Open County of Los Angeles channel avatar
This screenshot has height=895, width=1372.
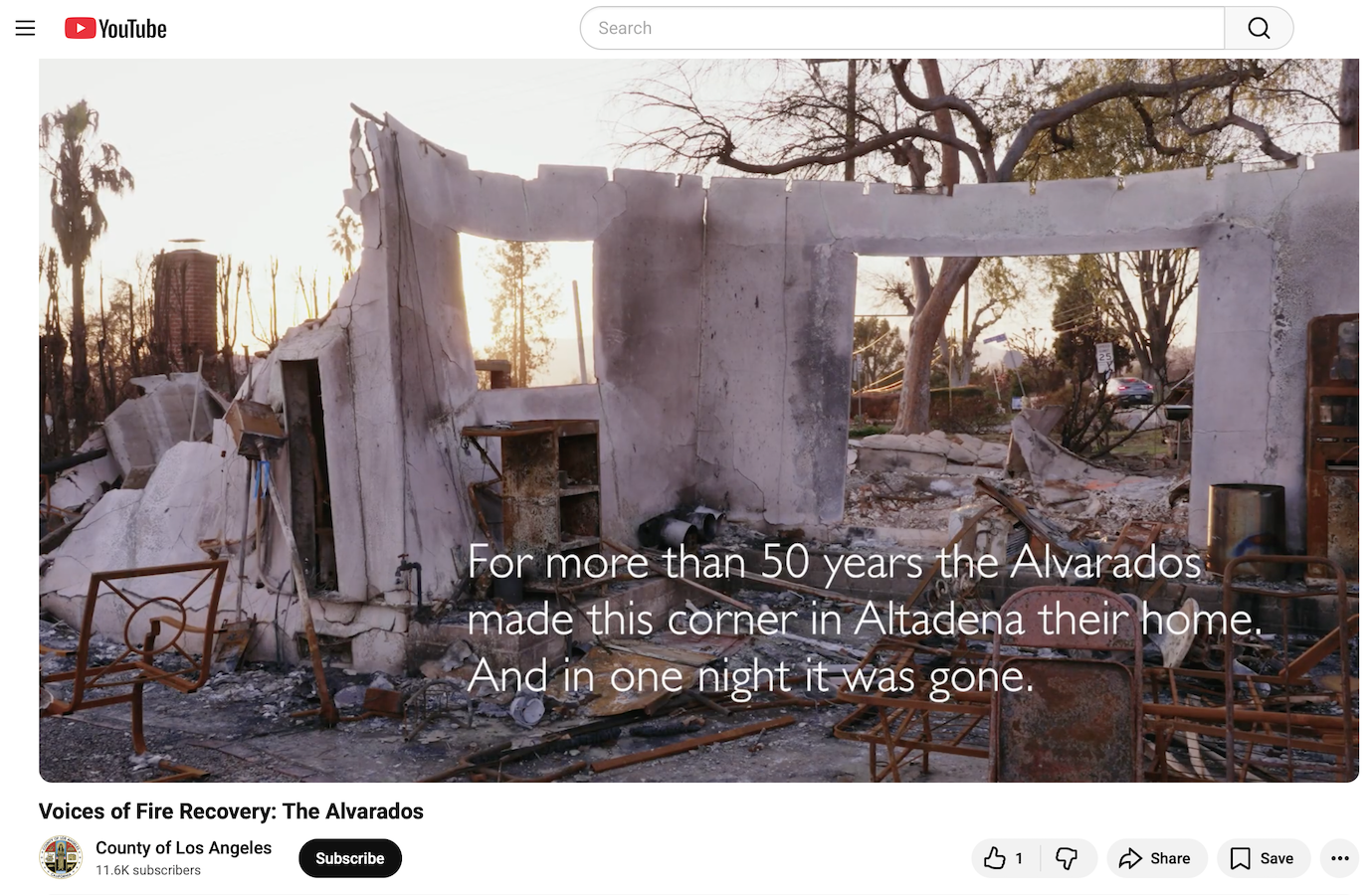click(x=61, y=857)
